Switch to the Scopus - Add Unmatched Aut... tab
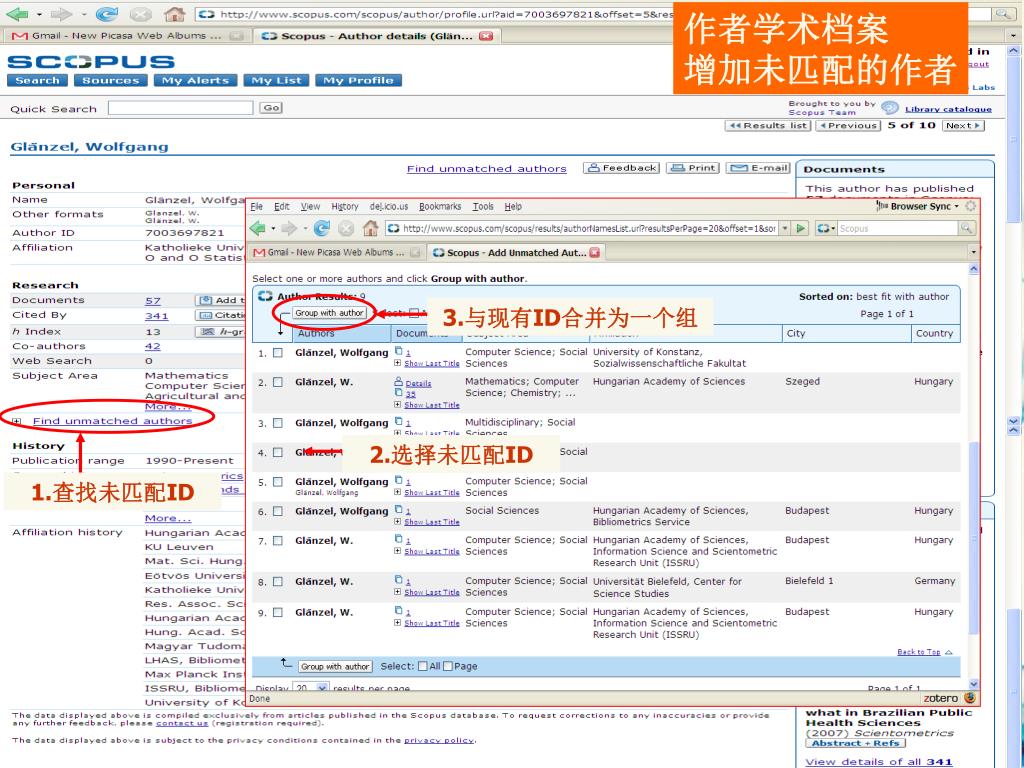This screenshot has height=768, width=1024. pos(516,253)
